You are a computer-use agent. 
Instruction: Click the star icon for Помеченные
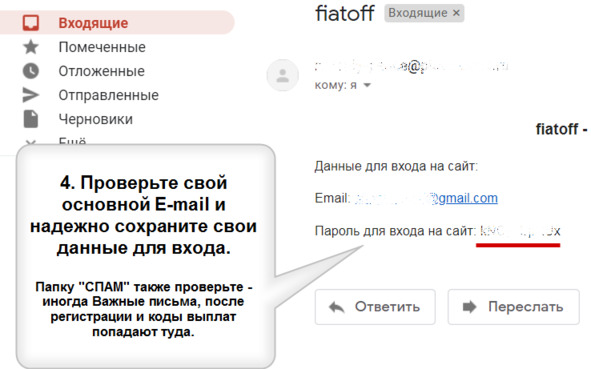point(31,47)
